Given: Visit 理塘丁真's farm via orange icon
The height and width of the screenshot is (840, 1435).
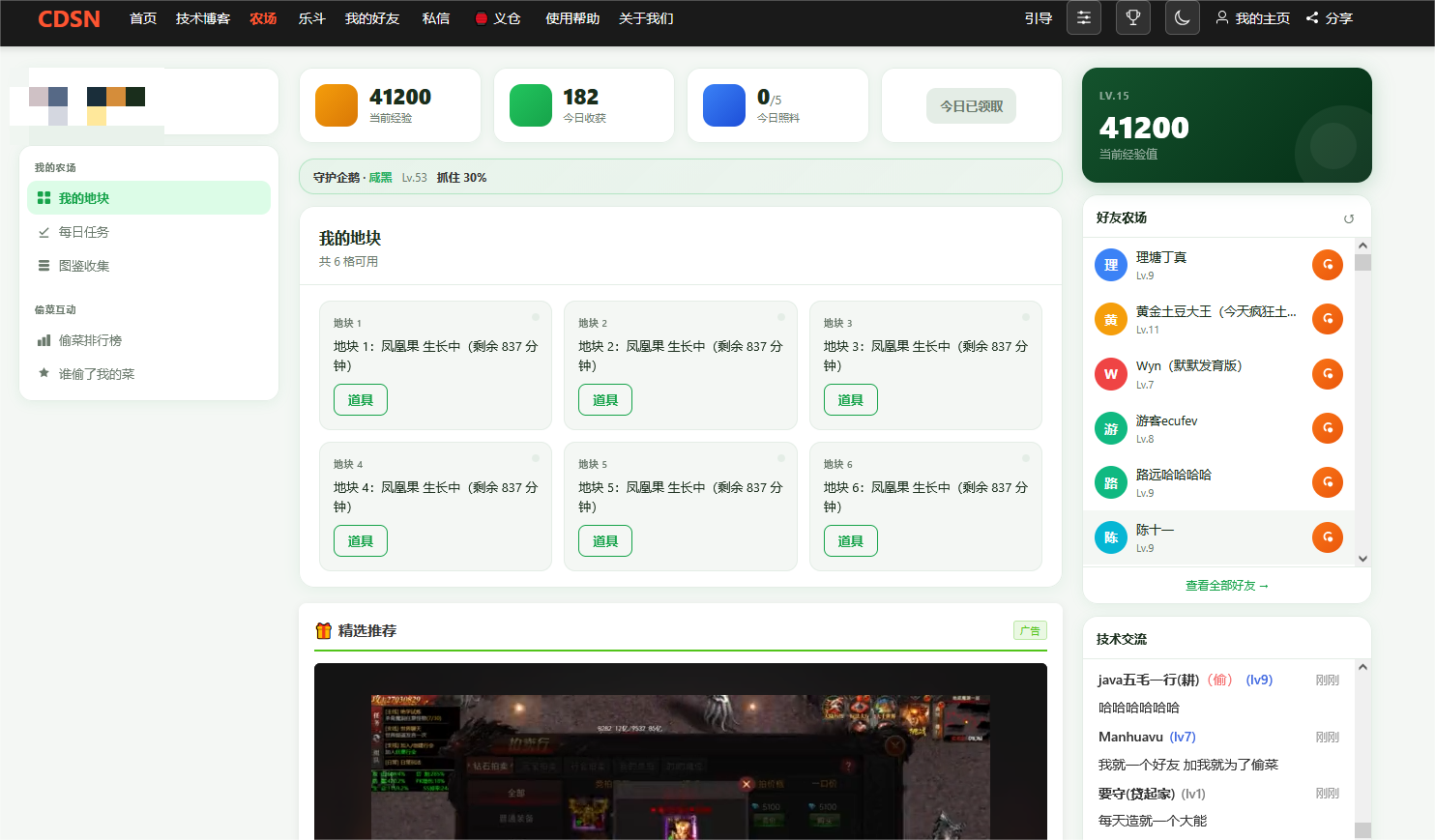Looking at the screenshot, I should pyautogui.click(x=1327, y=264).
